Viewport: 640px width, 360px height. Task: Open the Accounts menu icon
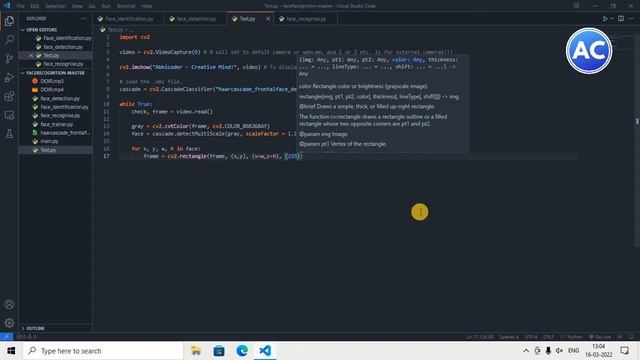click(x=9, y=304)
